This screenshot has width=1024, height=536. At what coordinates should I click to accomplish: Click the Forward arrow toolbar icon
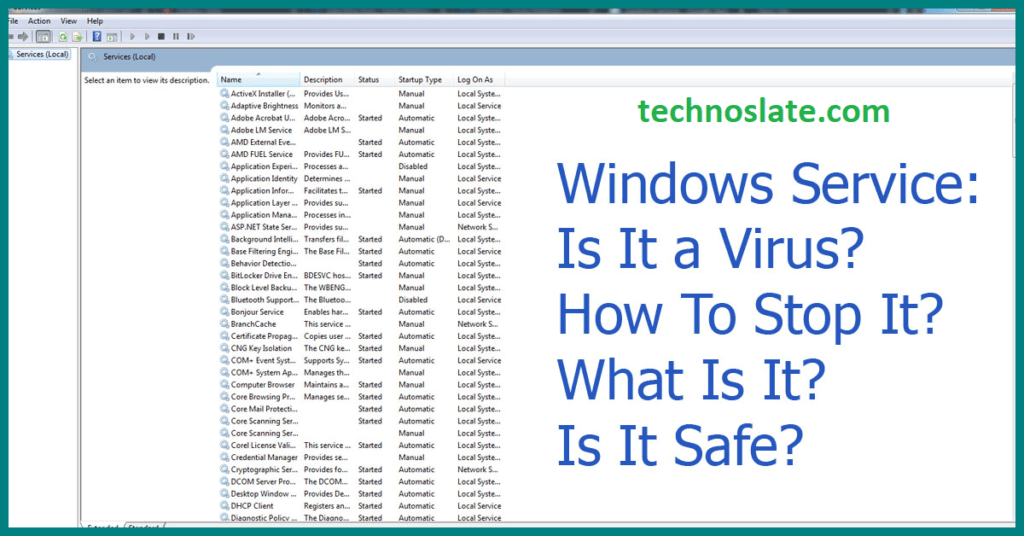pos(24,37)
